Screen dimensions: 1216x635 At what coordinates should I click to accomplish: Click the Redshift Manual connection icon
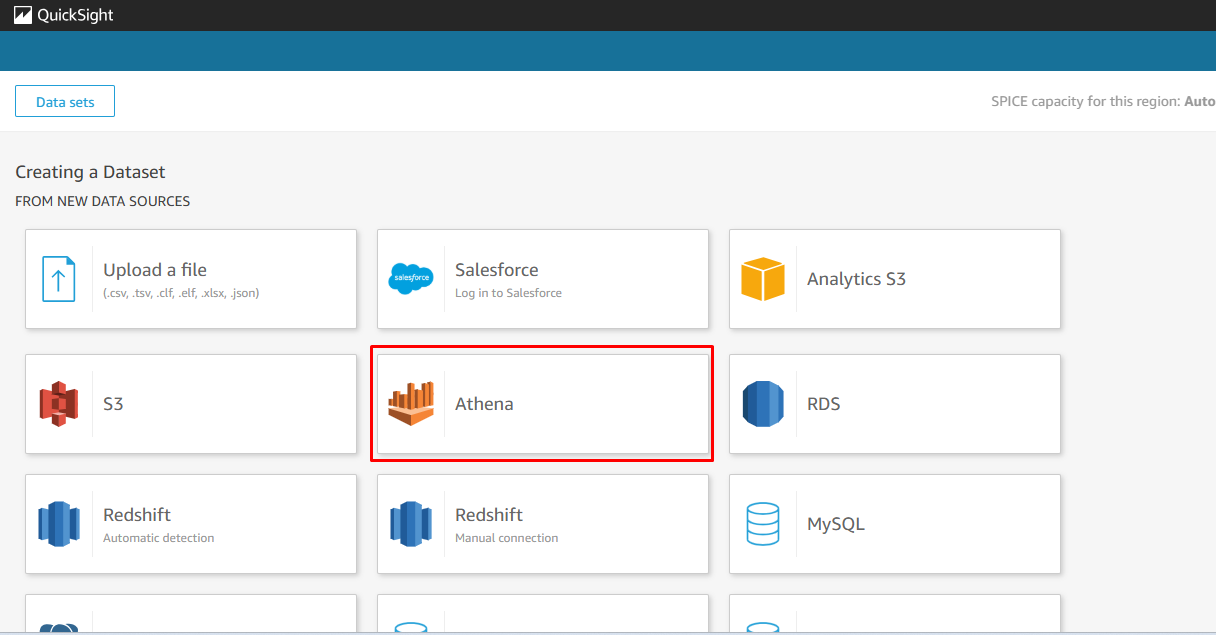(x=410, y=524)
